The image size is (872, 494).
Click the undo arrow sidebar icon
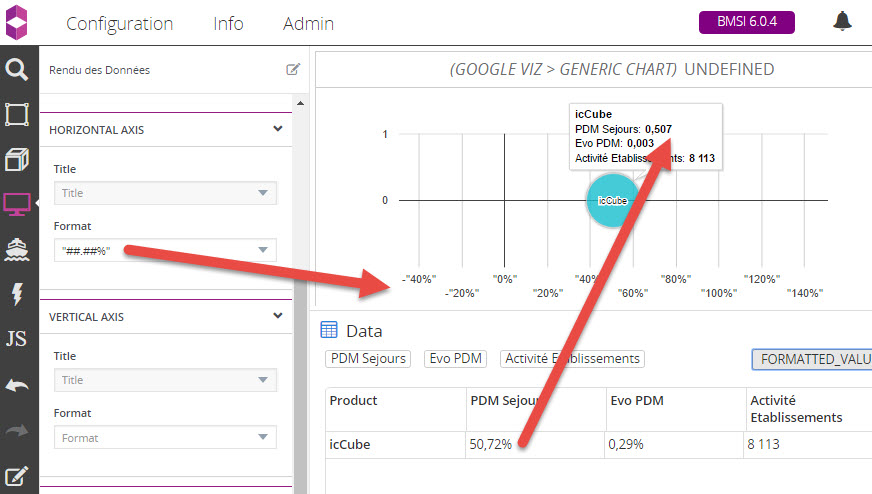click(x=17, y=384)
